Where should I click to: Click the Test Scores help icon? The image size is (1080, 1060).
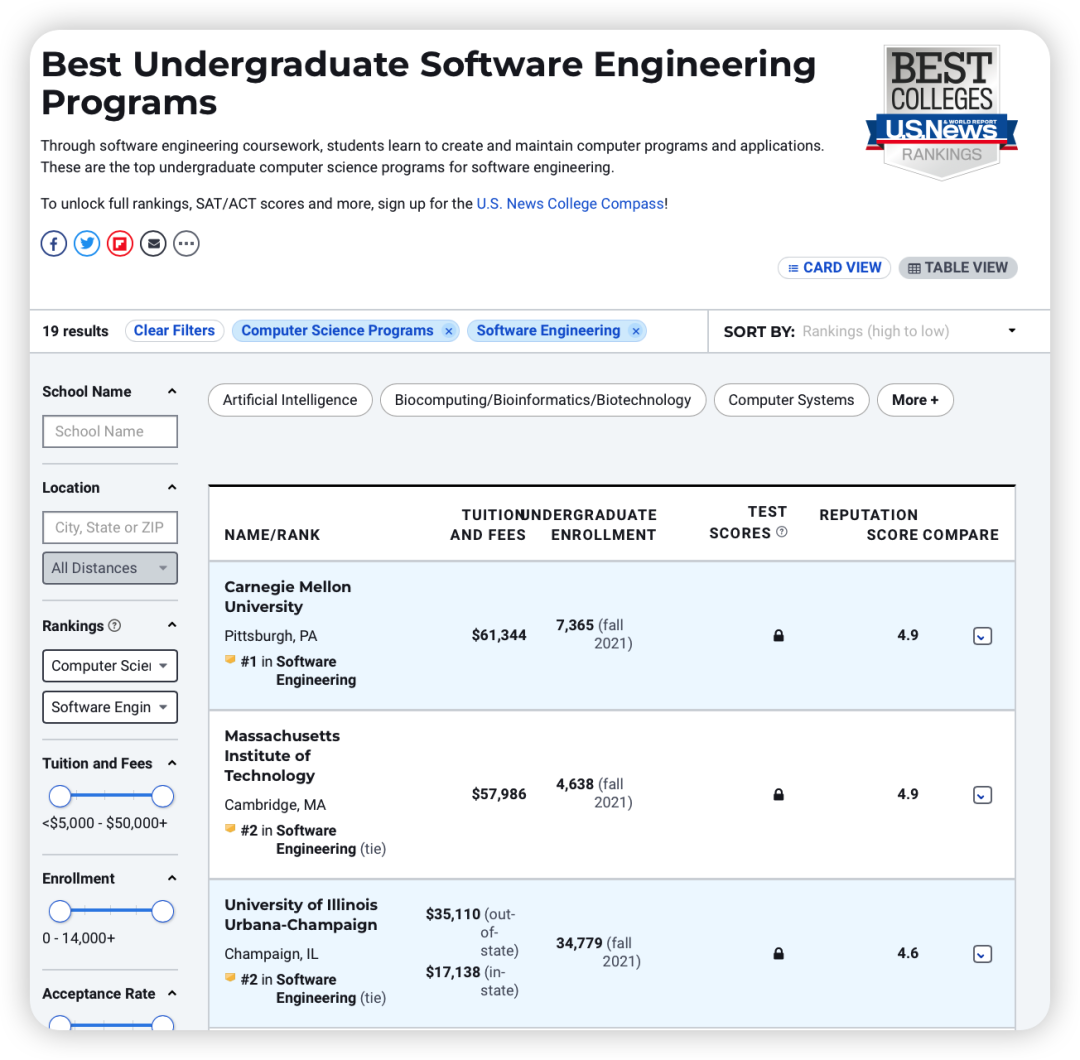click(782, 532)
